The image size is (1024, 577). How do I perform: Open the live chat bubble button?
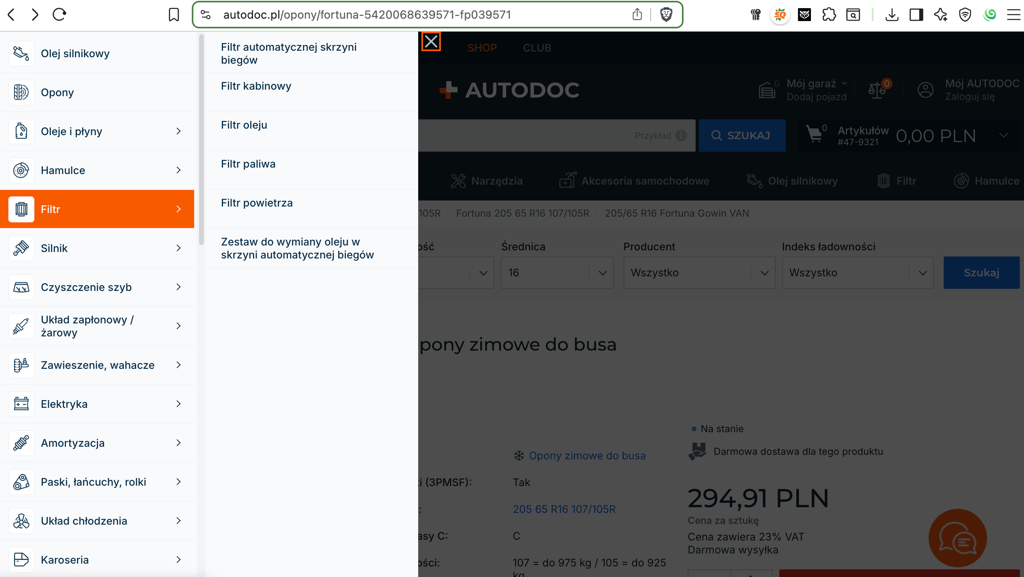tap(957, 538)
